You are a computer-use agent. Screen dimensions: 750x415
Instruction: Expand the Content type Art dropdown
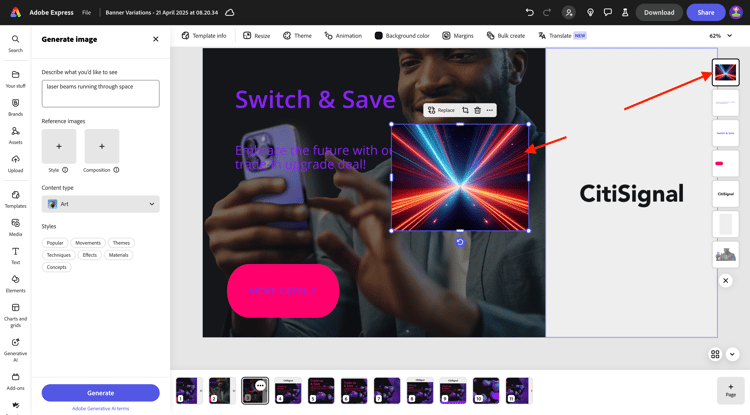tap(100, 204)
